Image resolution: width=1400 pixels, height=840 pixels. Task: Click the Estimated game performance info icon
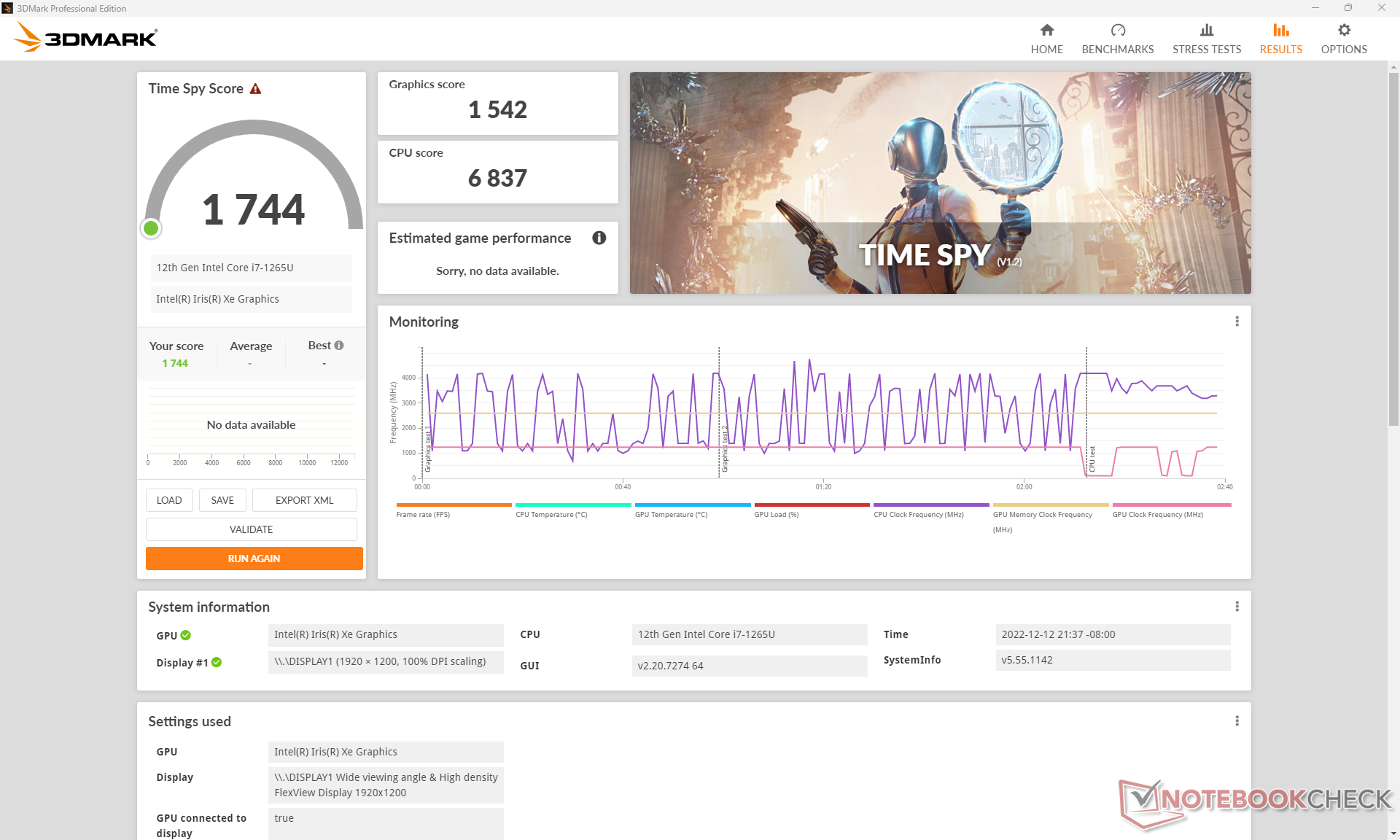[x=599, y=238]
